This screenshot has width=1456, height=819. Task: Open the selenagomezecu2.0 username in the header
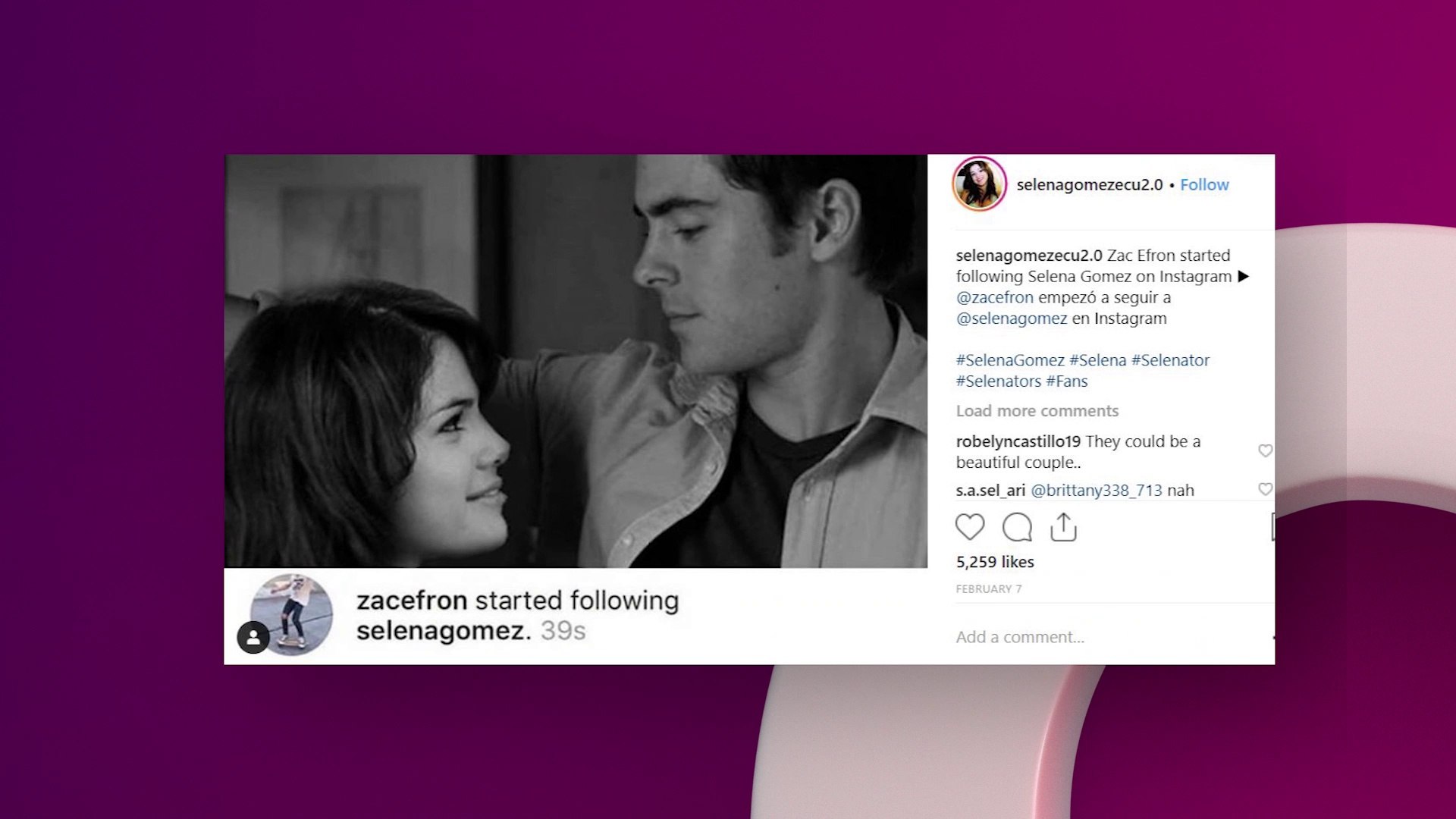[1089, 184]
